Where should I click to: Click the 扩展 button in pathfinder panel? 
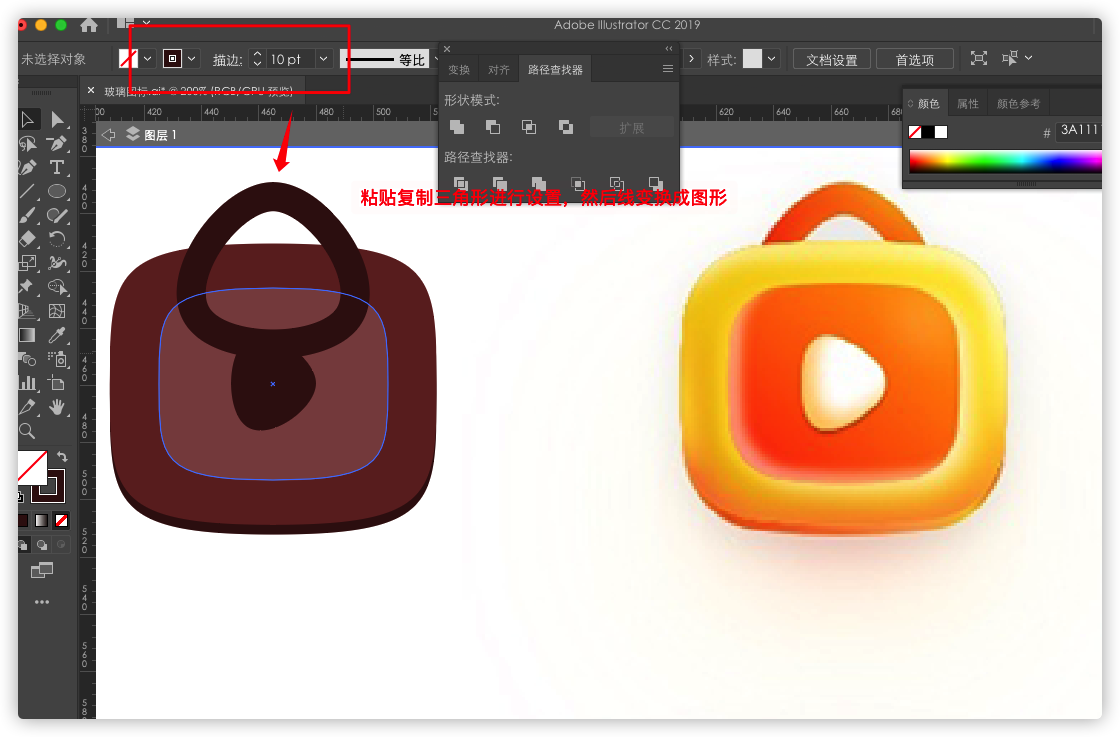click(x=631, y=128)
